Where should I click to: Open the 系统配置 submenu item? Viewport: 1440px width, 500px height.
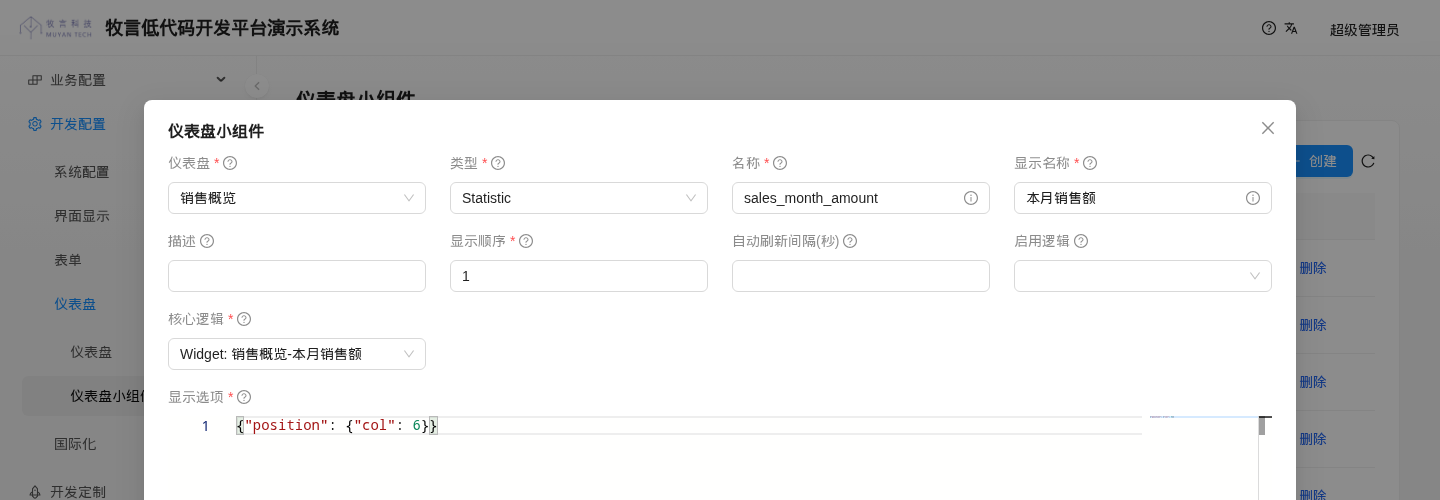[82, 172]
